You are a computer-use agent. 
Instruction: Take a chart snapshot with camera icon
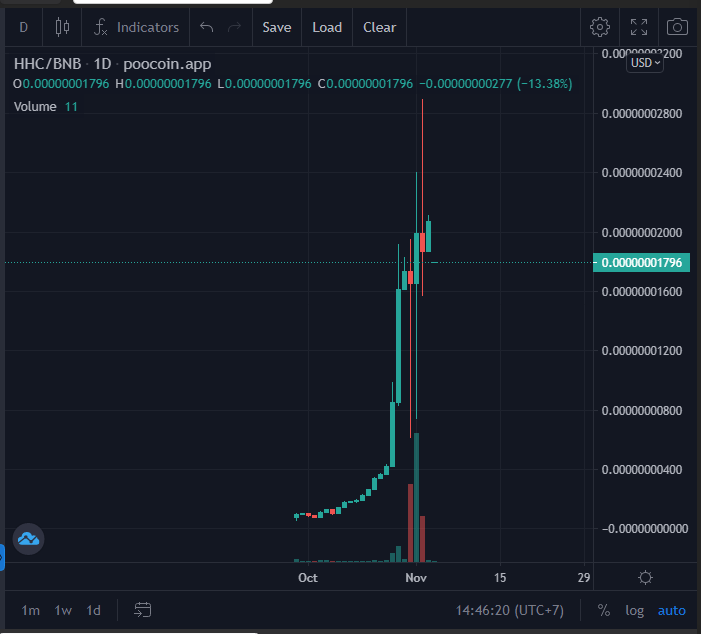click(x=677, y=27)
